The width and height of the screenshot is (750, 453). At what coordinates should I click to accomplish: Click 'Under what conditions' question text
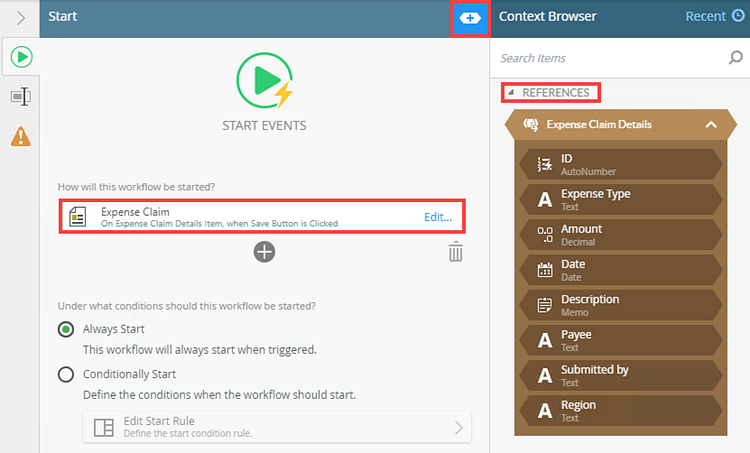point(187,306)
